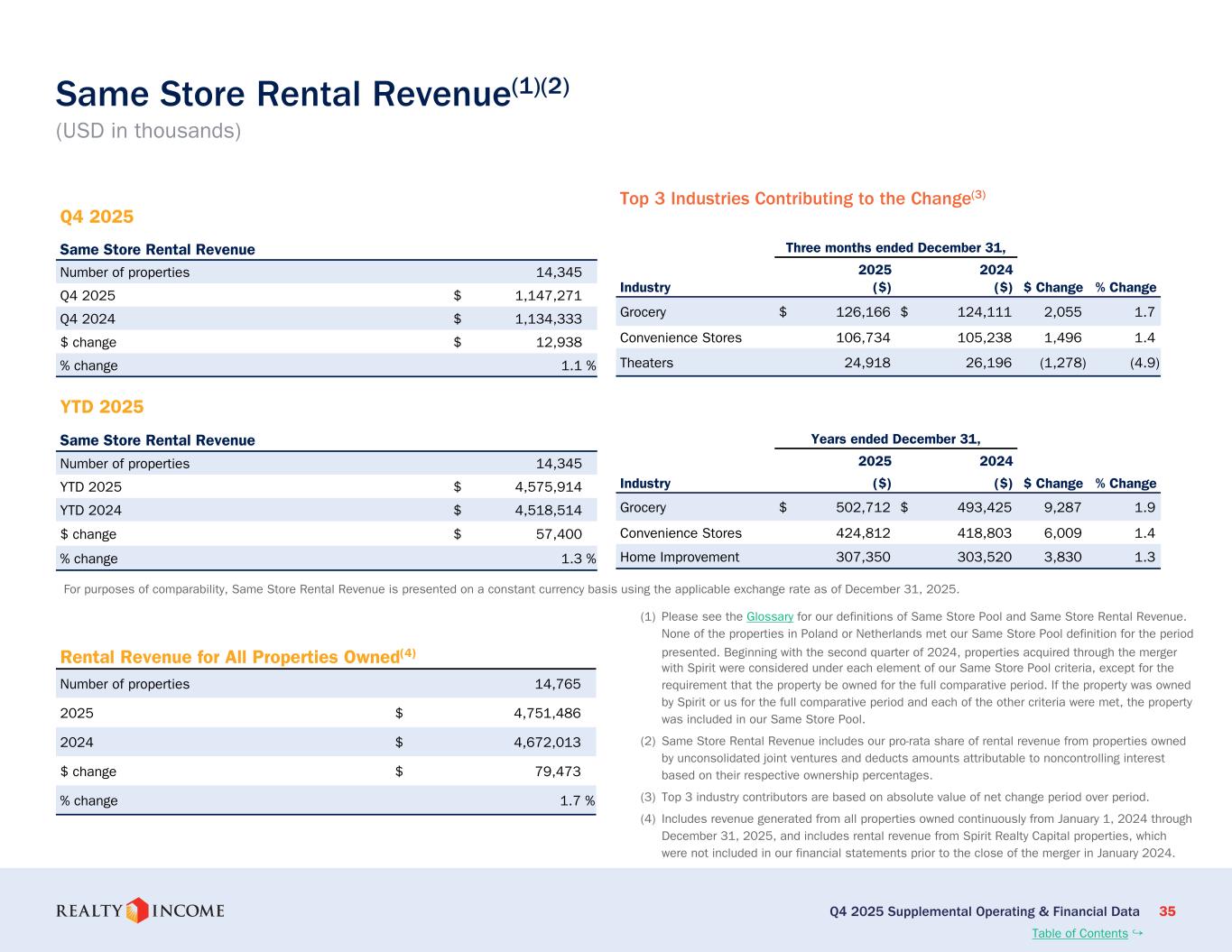
Task: Click the $ change value 79,473
Action: pos(554,772)
